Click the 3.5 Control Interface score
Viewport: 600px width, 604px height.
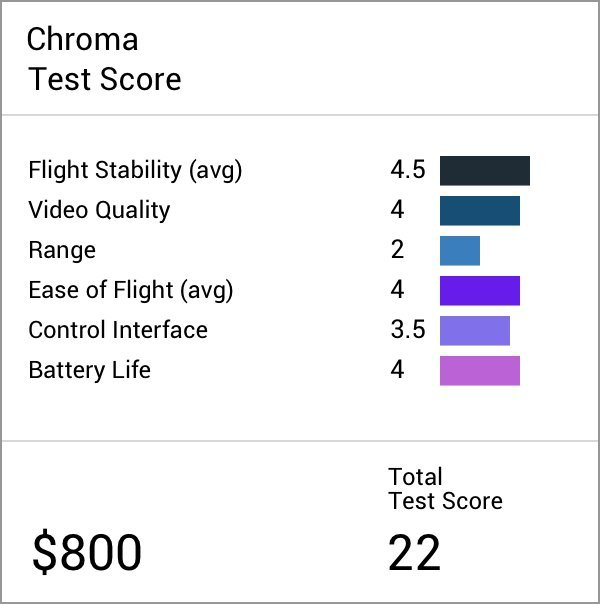tap(407, 330)
